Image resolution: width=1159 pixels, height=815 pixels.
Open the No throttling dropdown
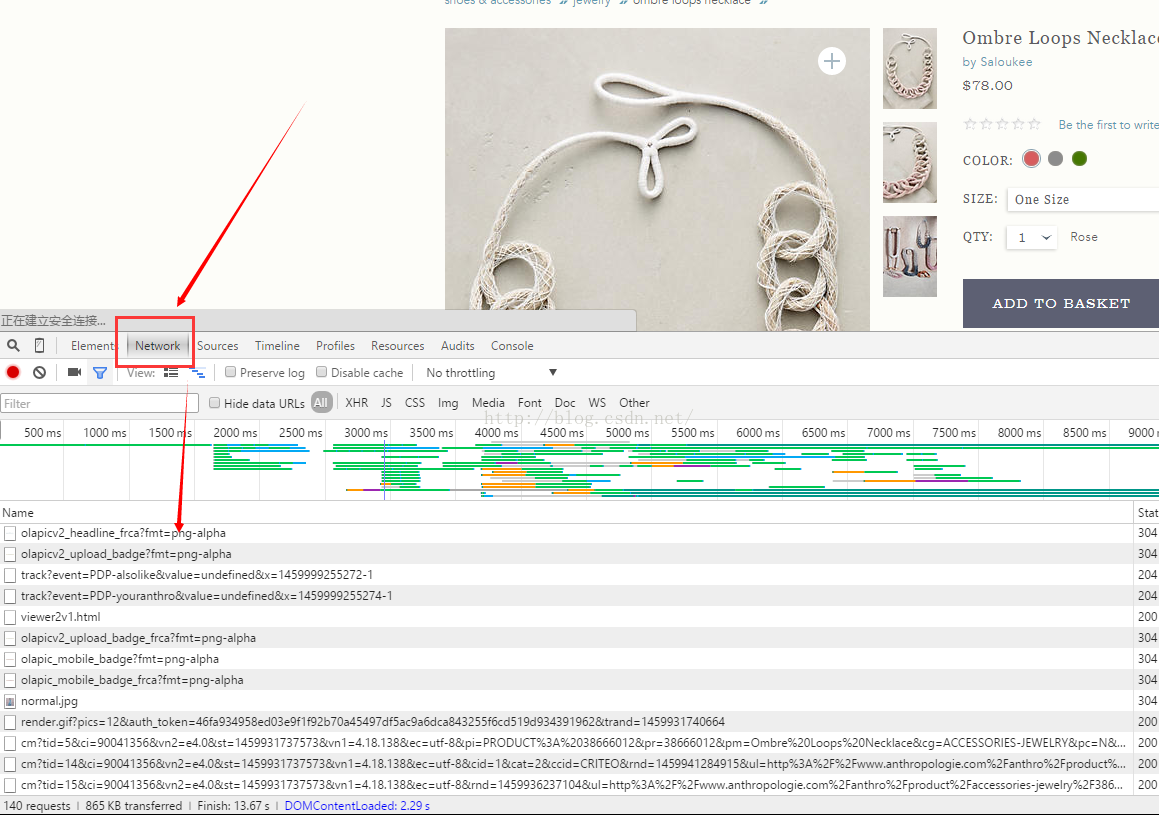pos(492,372)
